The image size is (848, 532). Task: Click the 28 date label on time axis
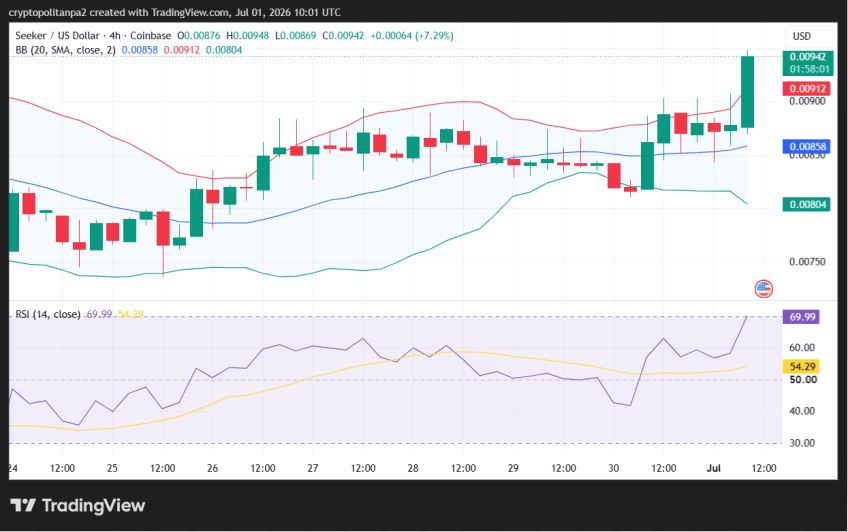tap(413, 468)
